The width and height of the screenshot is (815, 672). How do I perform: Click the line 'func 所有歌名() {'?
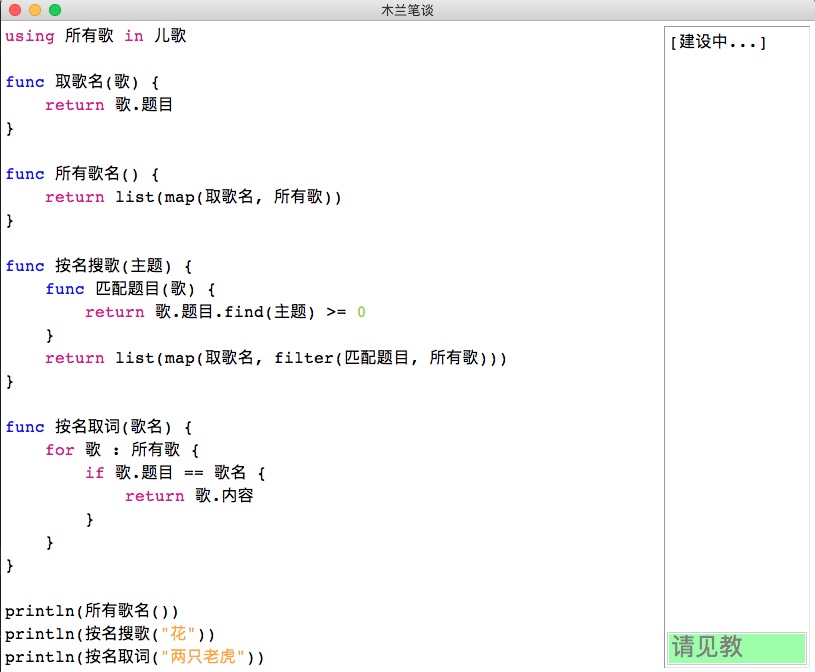click(x=82, y=174)
